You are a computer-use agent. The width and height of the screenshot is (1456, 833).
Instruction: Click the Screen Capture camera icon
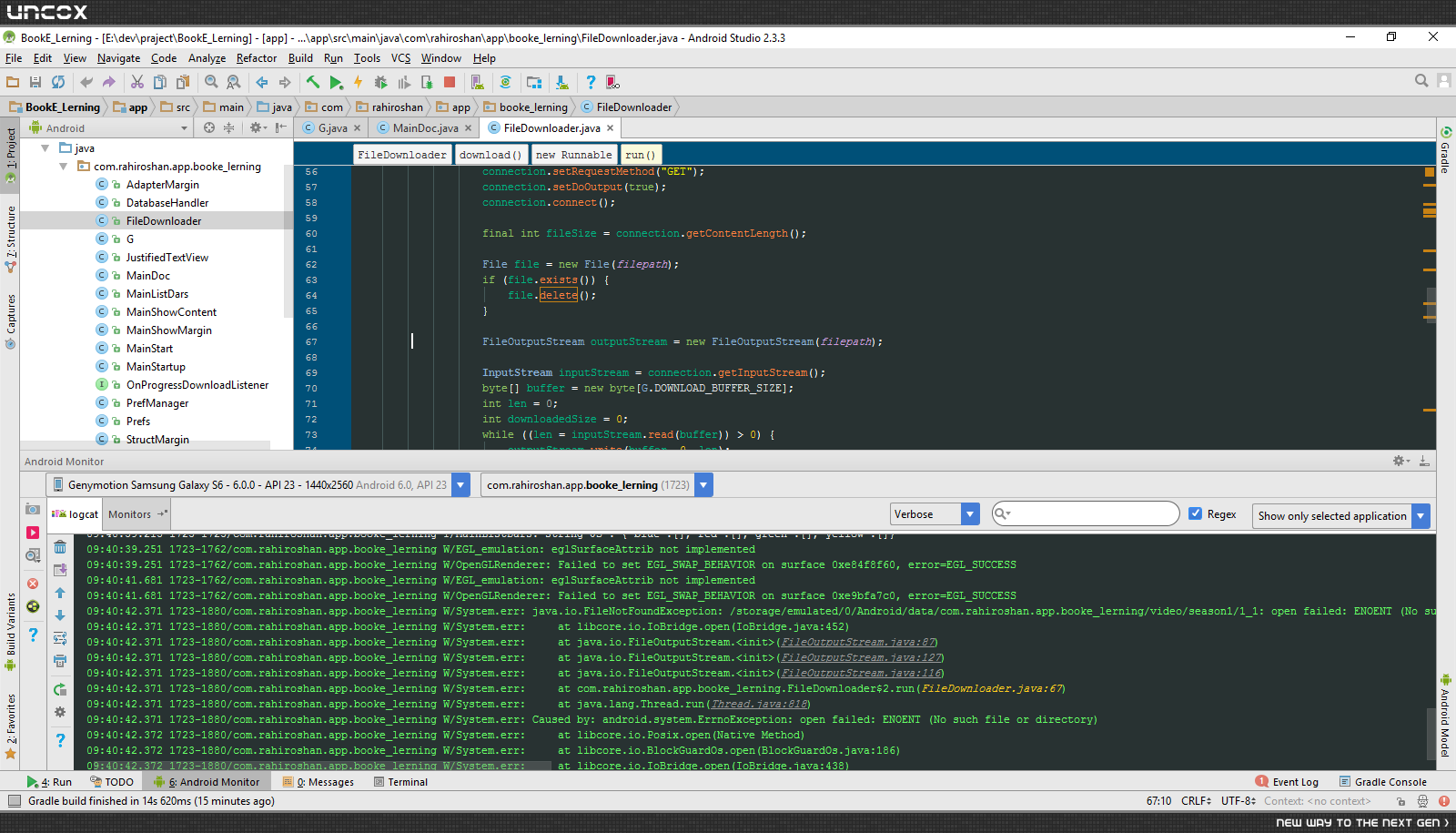(x=33, y=509)
